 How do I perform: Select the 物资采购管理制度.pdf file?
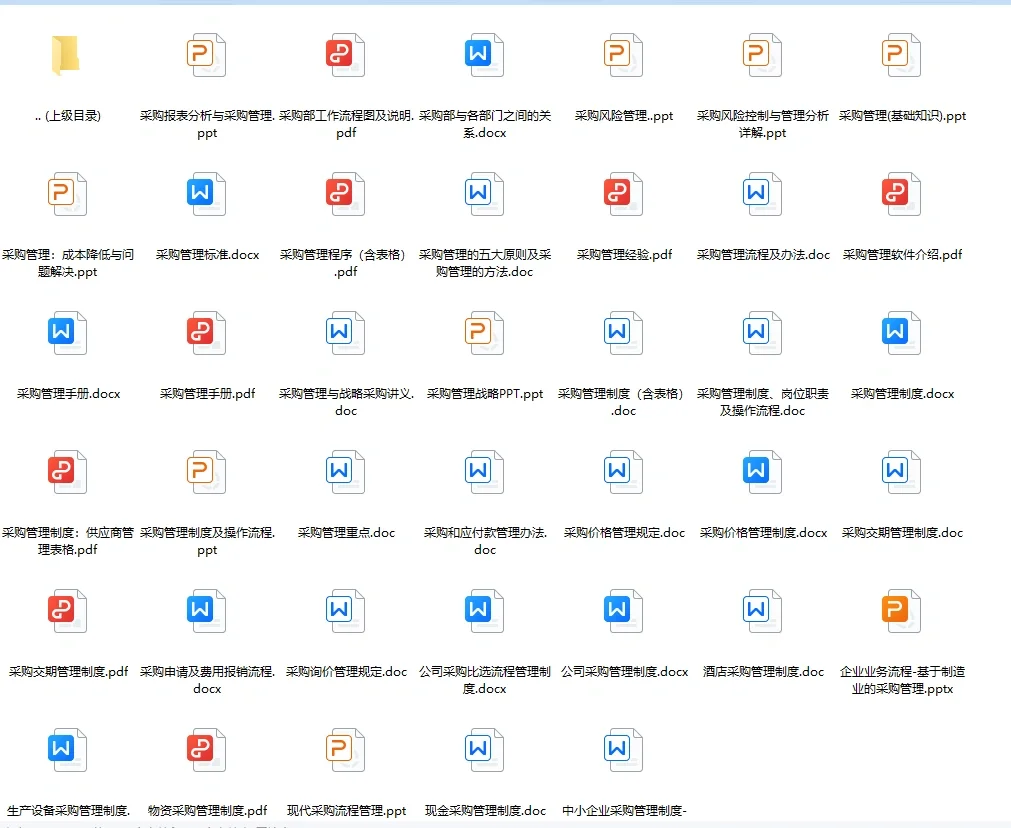pos(206,750)
